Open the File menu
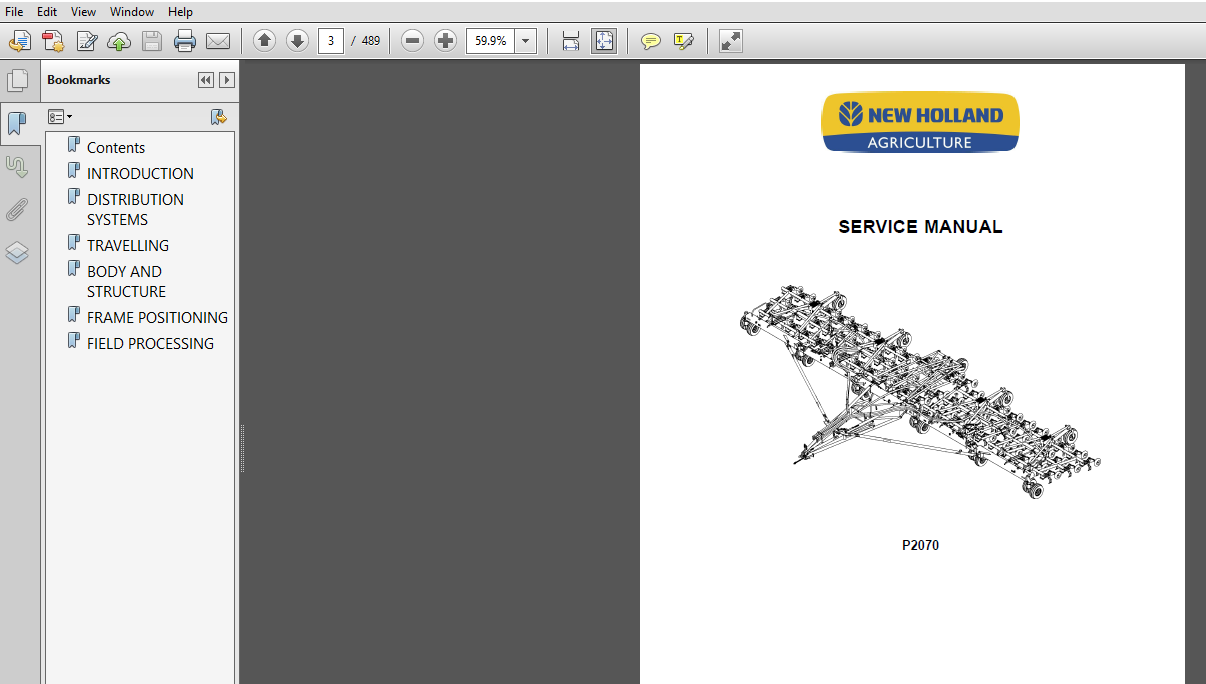The width and height of the screenshot is (1206, 684). point(14,12)
